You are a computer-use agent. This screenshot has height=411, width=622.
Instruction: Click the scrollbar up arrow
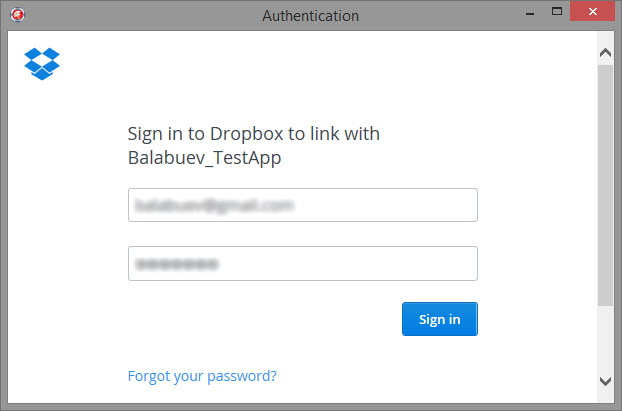click(x=605, y=52)
